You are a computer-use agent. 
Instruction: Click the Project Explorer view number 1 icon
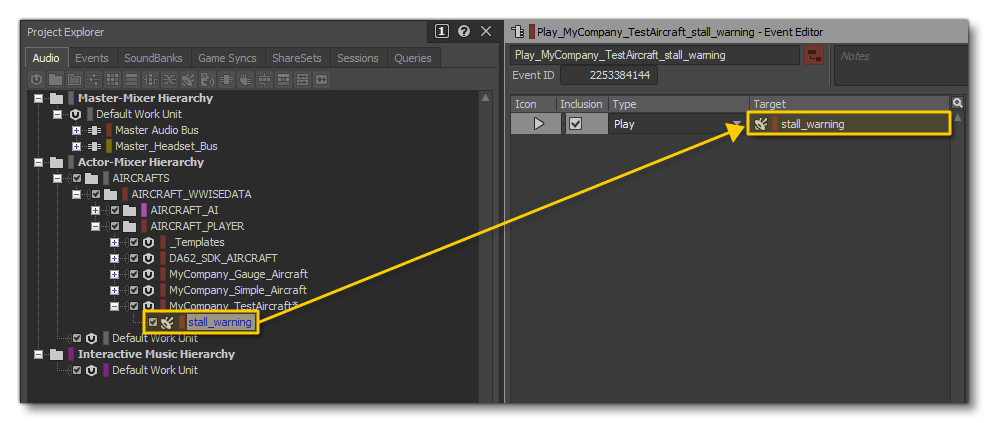pos(443,32)
